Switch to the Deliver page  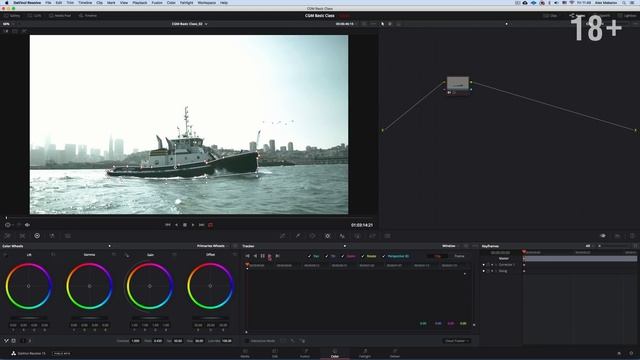[395, 353]
